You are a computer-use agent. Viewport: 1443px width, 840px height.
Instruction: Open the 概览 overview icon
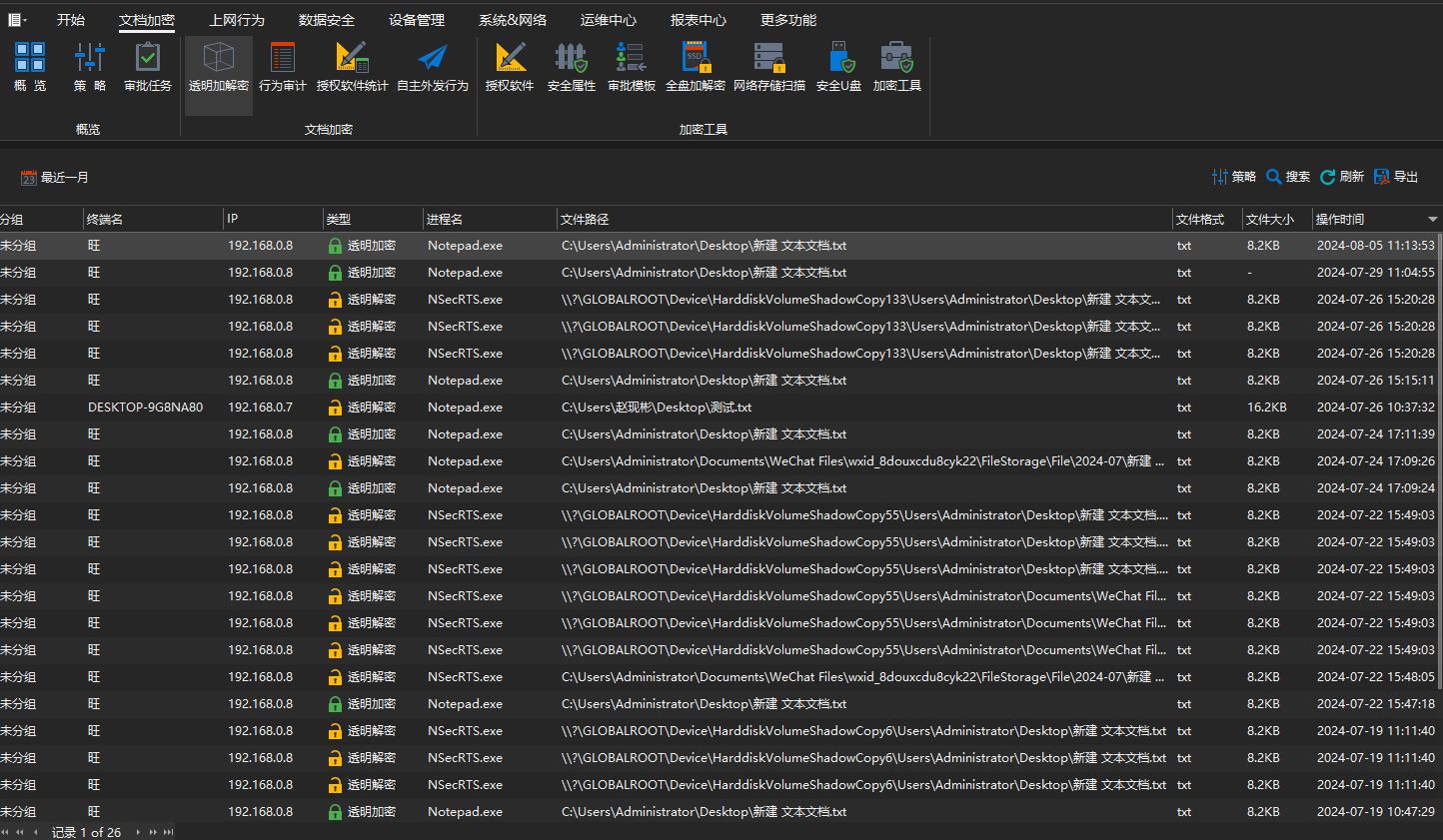click(x=30, y=67)
